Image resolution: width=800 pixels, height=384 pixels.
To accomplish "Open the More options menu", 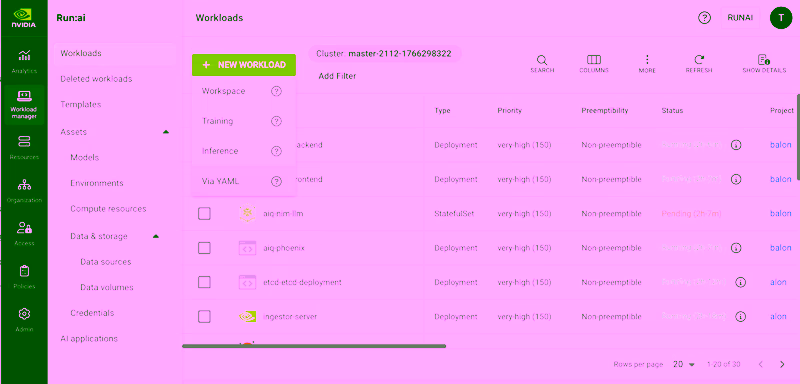I will coord(647,64).
